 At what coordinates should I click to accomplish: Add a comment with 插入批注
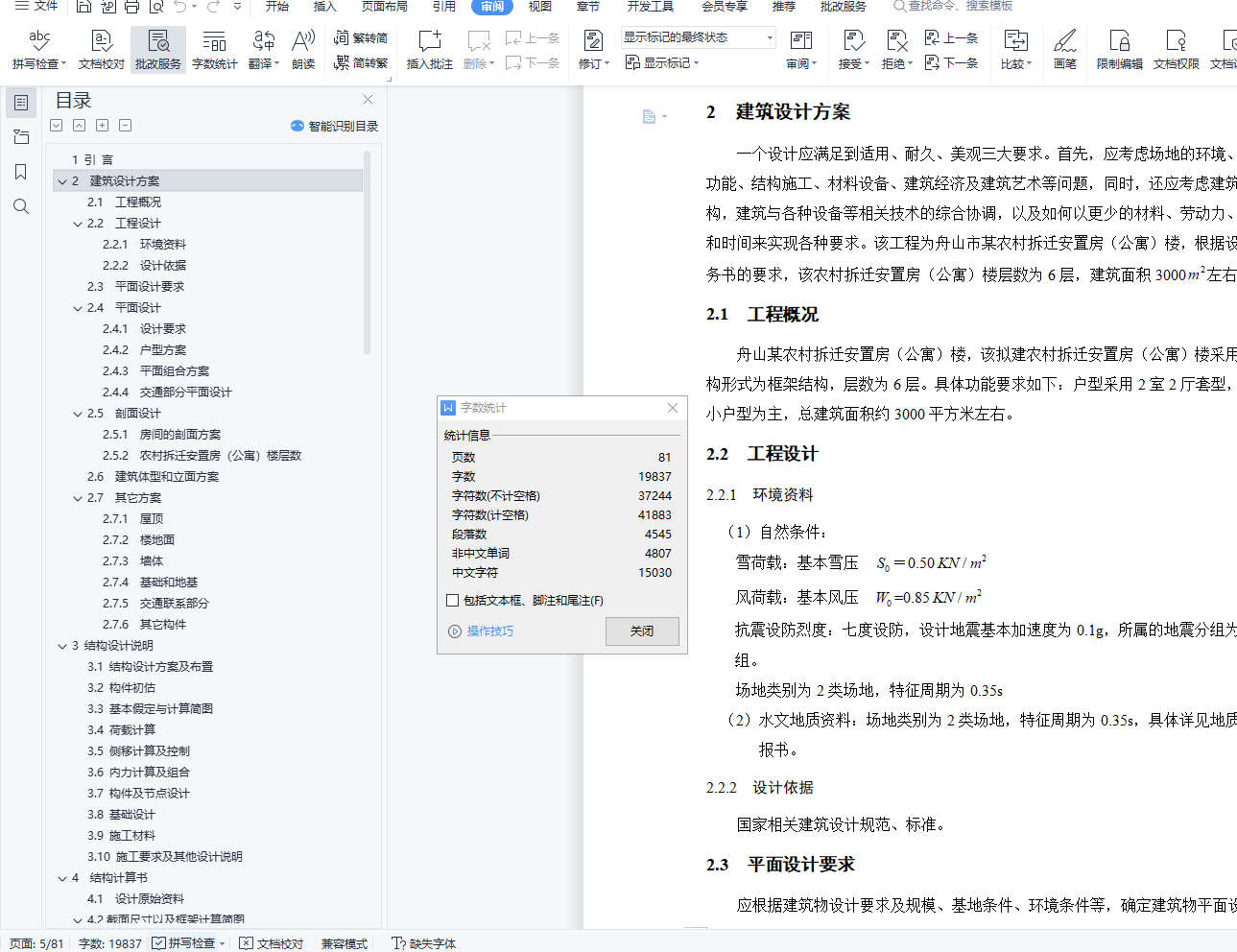click(429, 49)
